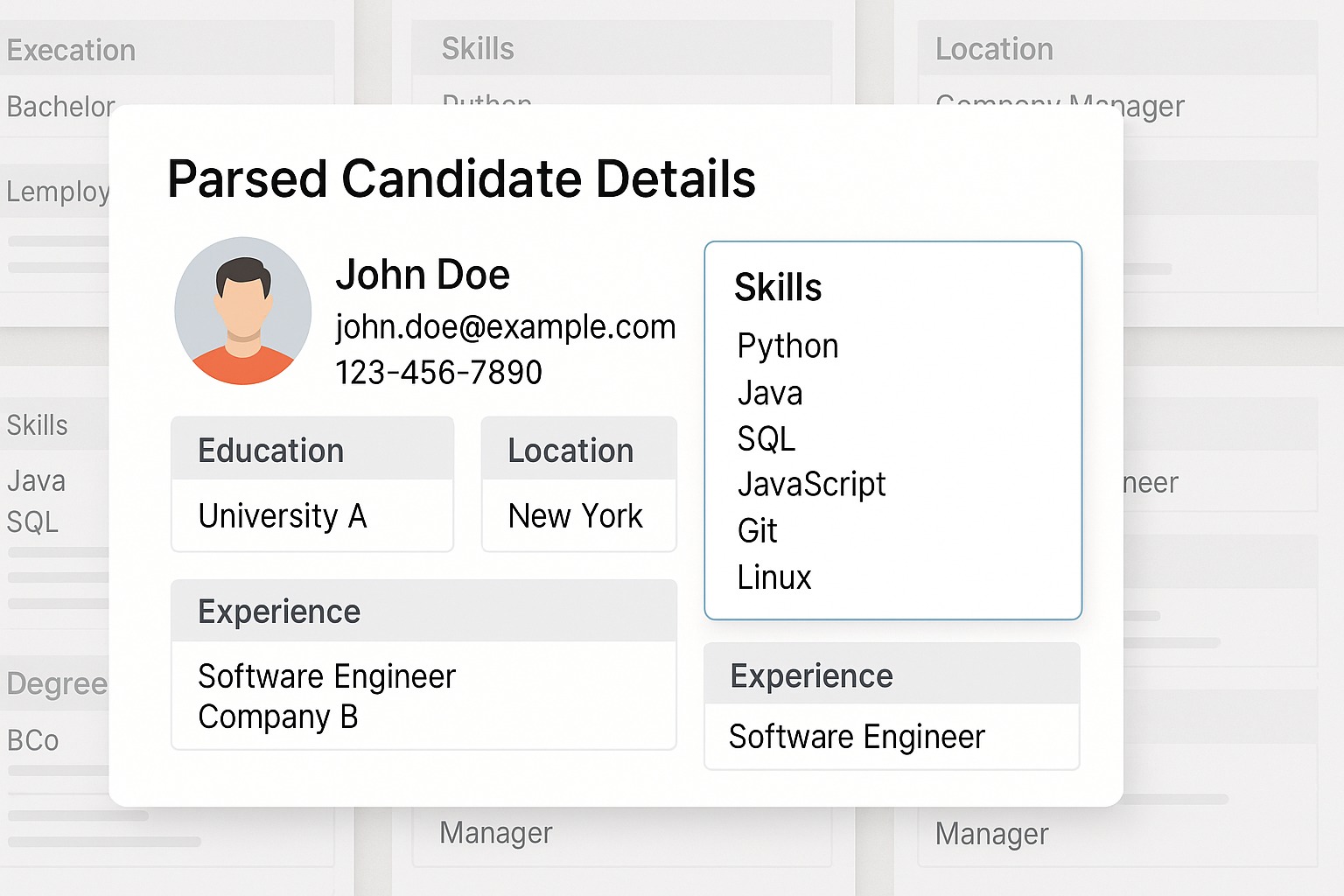This screenshot has height=896, width=1344.
Task: Click the Education section header
Action: coord(270,451)
